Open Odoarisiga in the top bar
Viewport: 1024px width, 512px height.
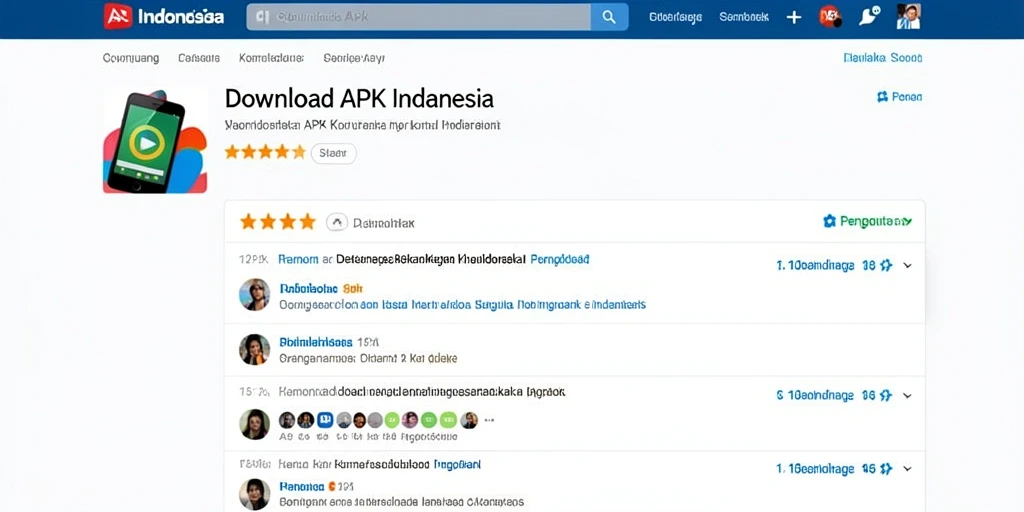676,17
